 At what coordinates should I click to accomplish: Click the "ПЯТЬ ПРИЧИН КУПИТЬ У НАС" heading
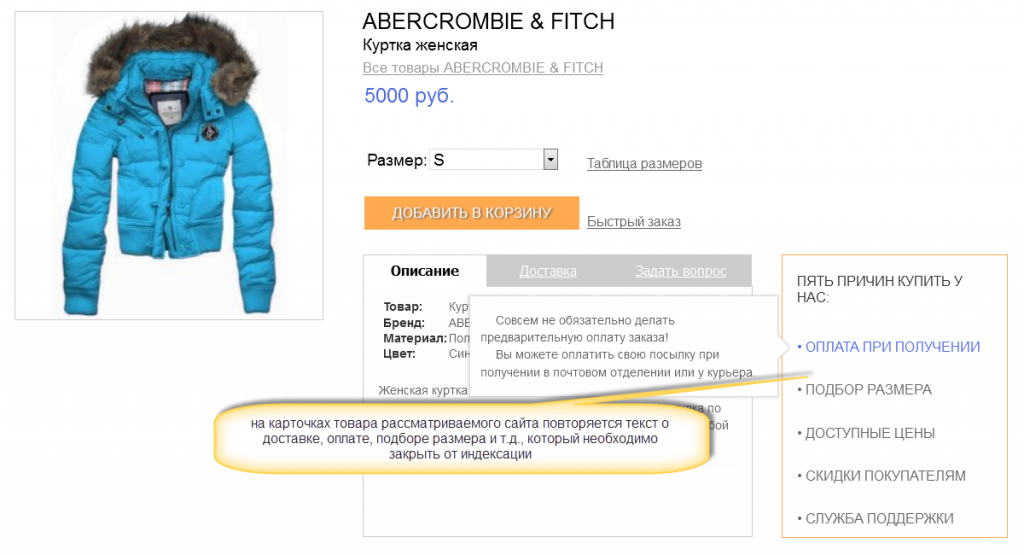pos(879,289)
